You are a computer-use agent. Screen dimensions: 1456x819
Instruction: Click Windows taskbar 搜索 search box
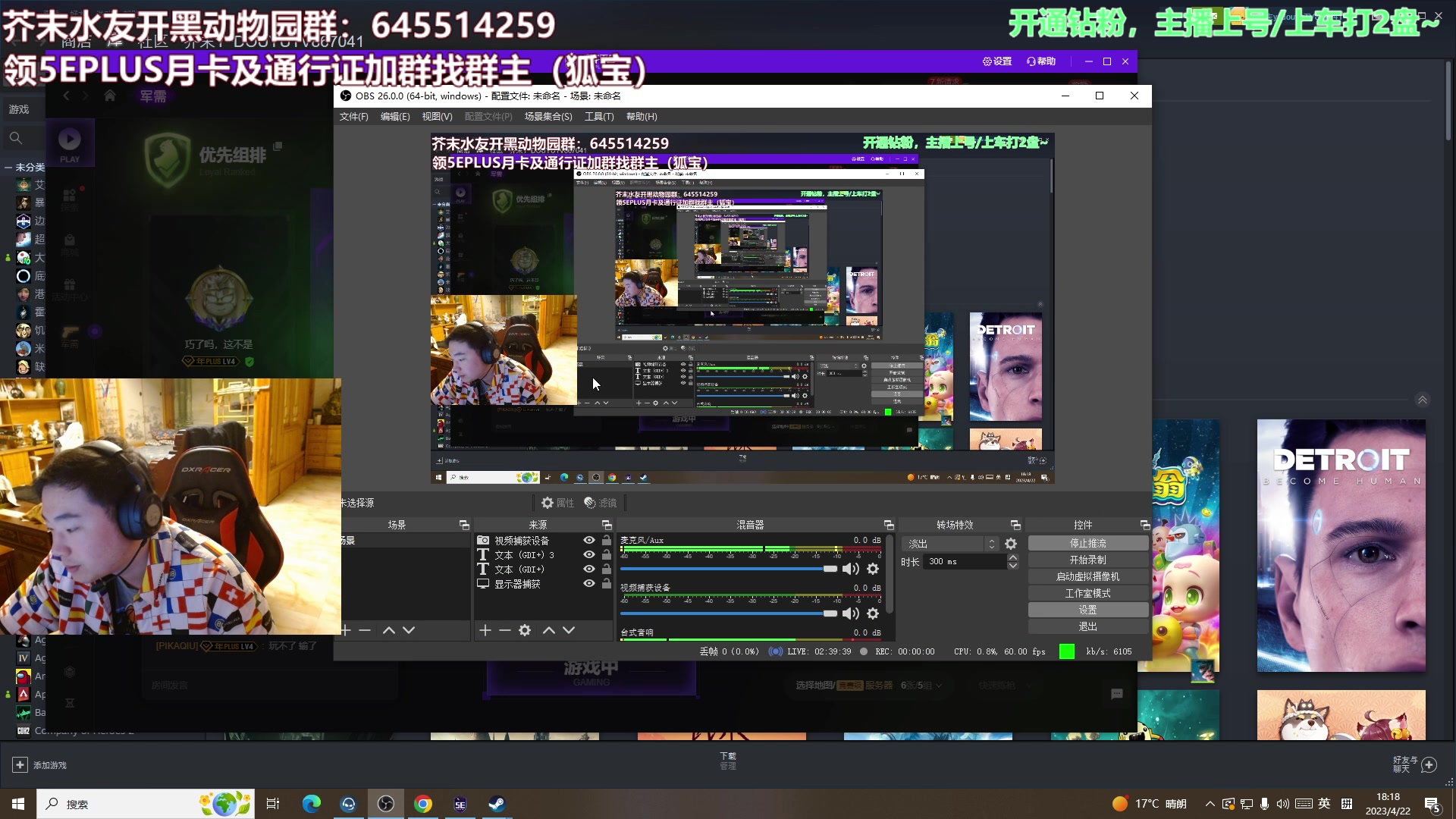tap(146, 804)
